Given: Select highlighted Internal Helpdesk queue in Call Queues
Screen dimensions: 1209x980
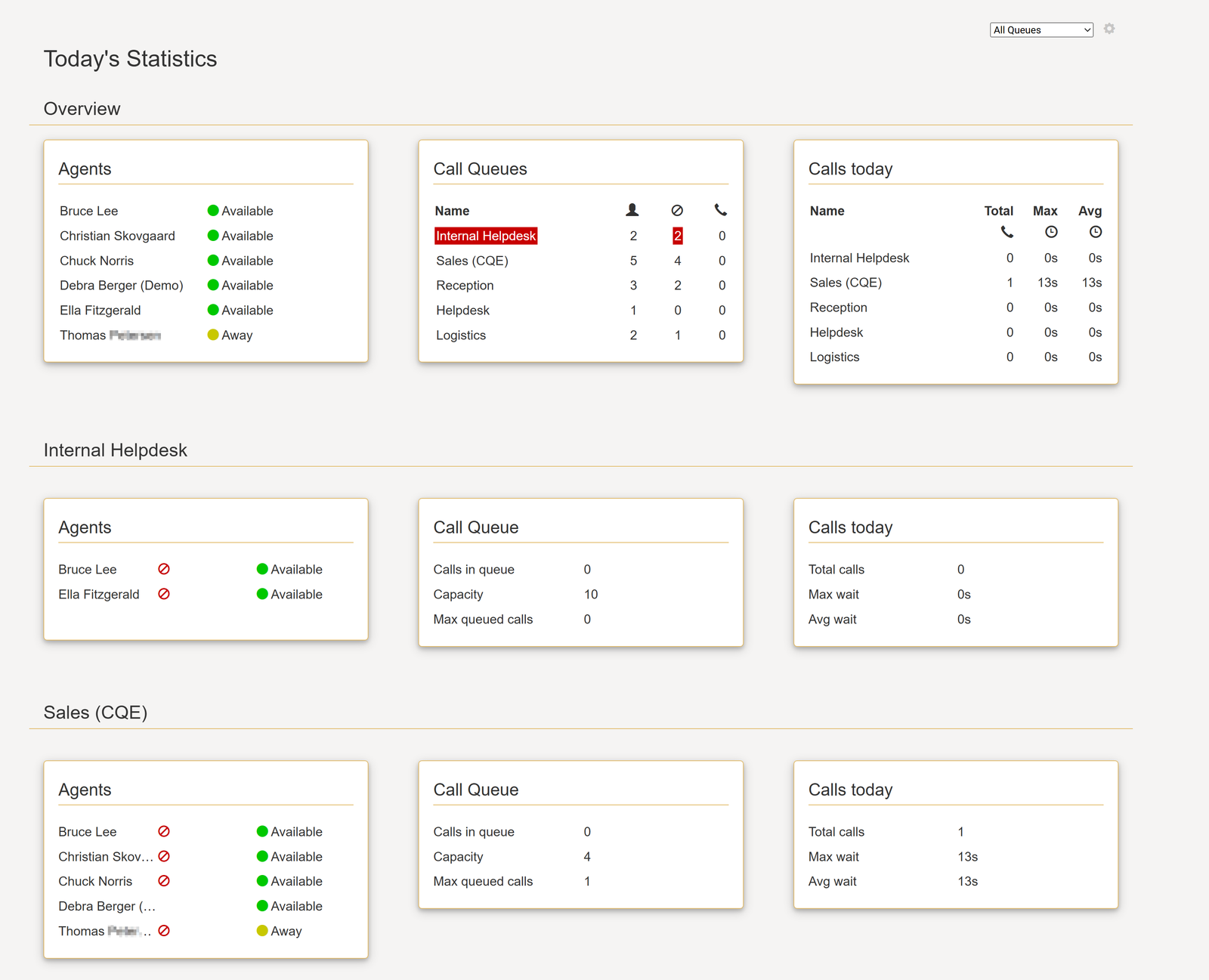Looking at the screenshot, I should tap(486, 236).
